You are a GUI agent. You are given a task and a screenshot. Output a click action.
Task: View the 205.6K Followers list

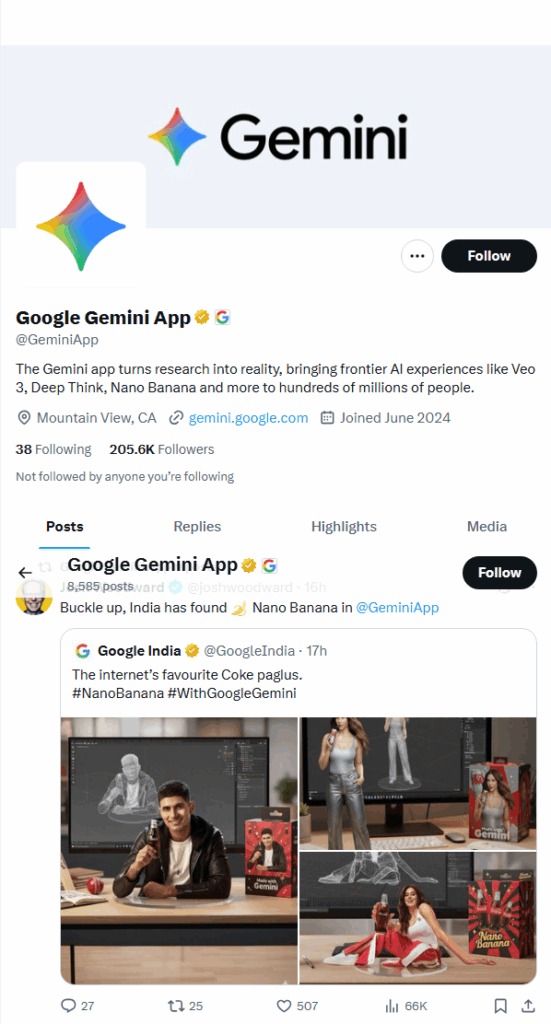point(162,449)
